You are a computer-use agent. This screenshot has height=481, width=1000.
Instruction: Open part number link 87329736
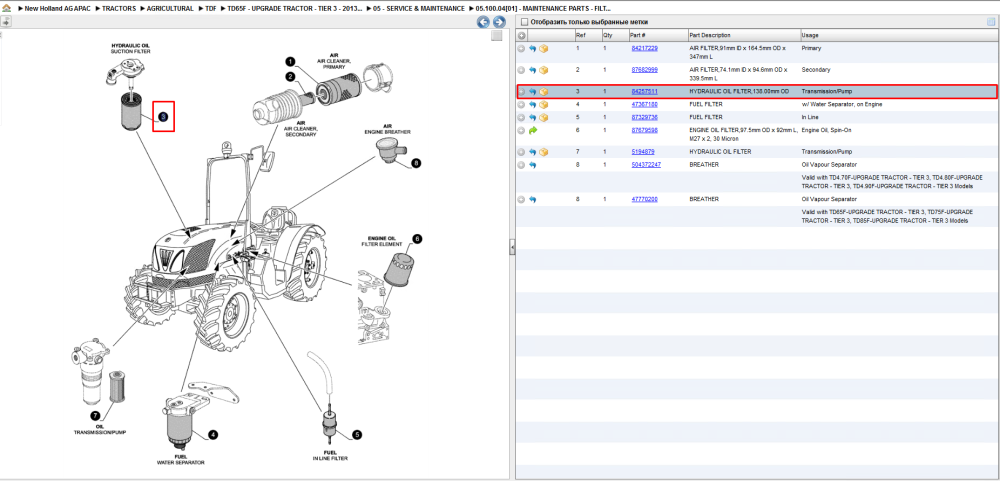pyautogui.click(x=644, y=117)
